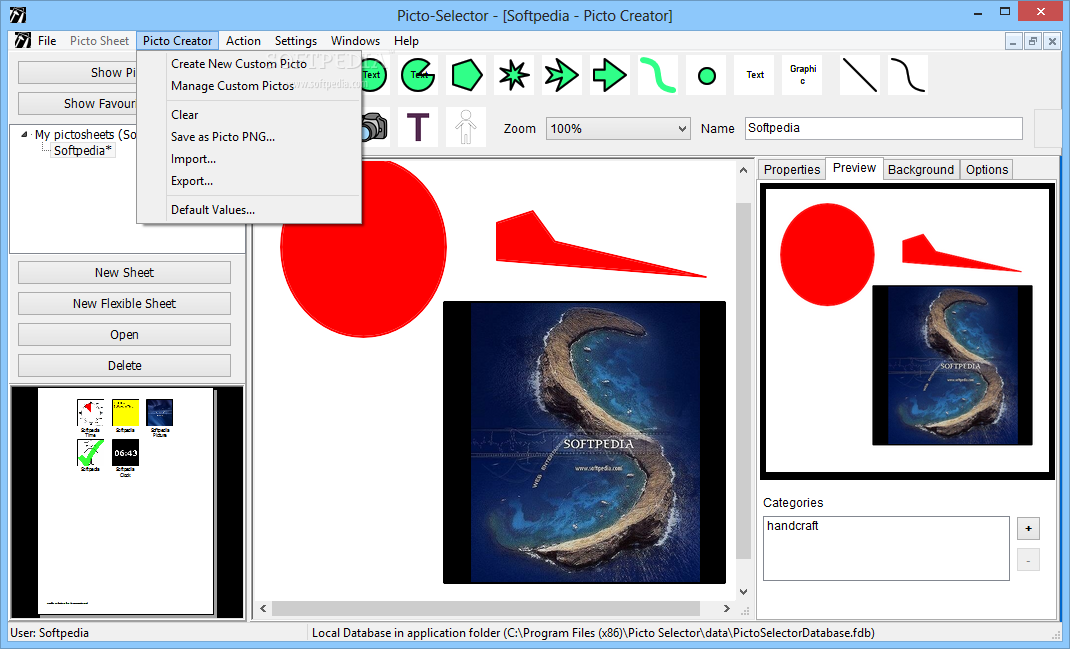Select the green pentagon shape tool

click(467, 75)
